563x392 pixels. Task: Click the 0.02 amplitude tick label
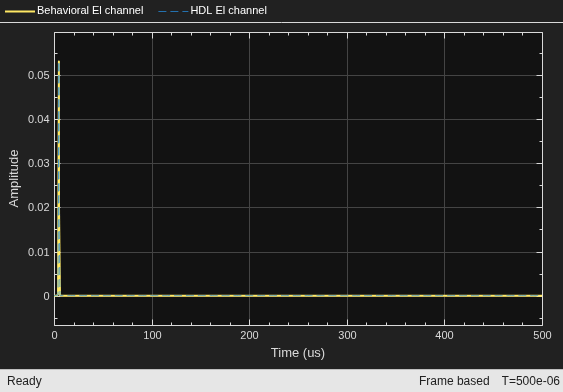point(38,207)
